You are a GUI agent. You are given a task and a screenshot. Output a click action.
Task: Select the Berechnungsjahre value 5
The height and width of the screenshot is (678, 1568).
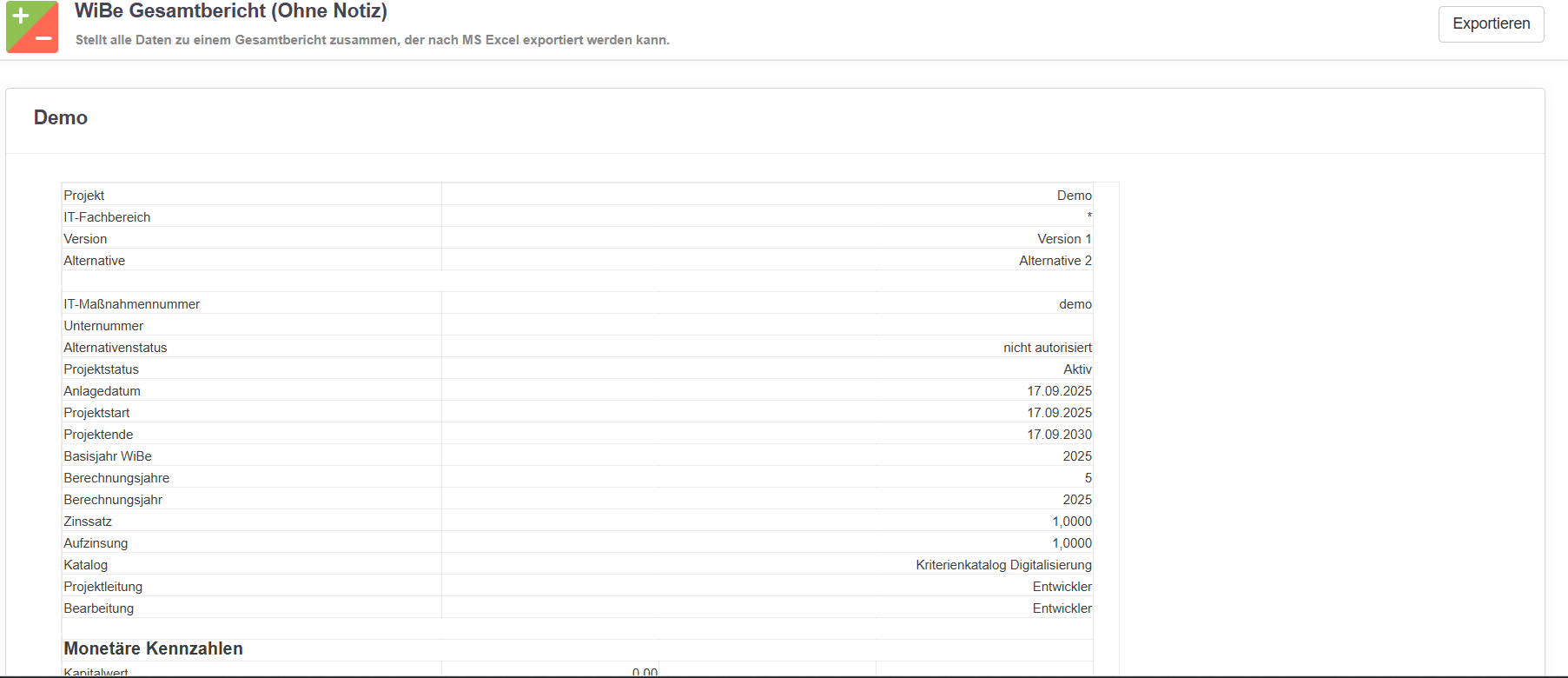(1088, 478)
